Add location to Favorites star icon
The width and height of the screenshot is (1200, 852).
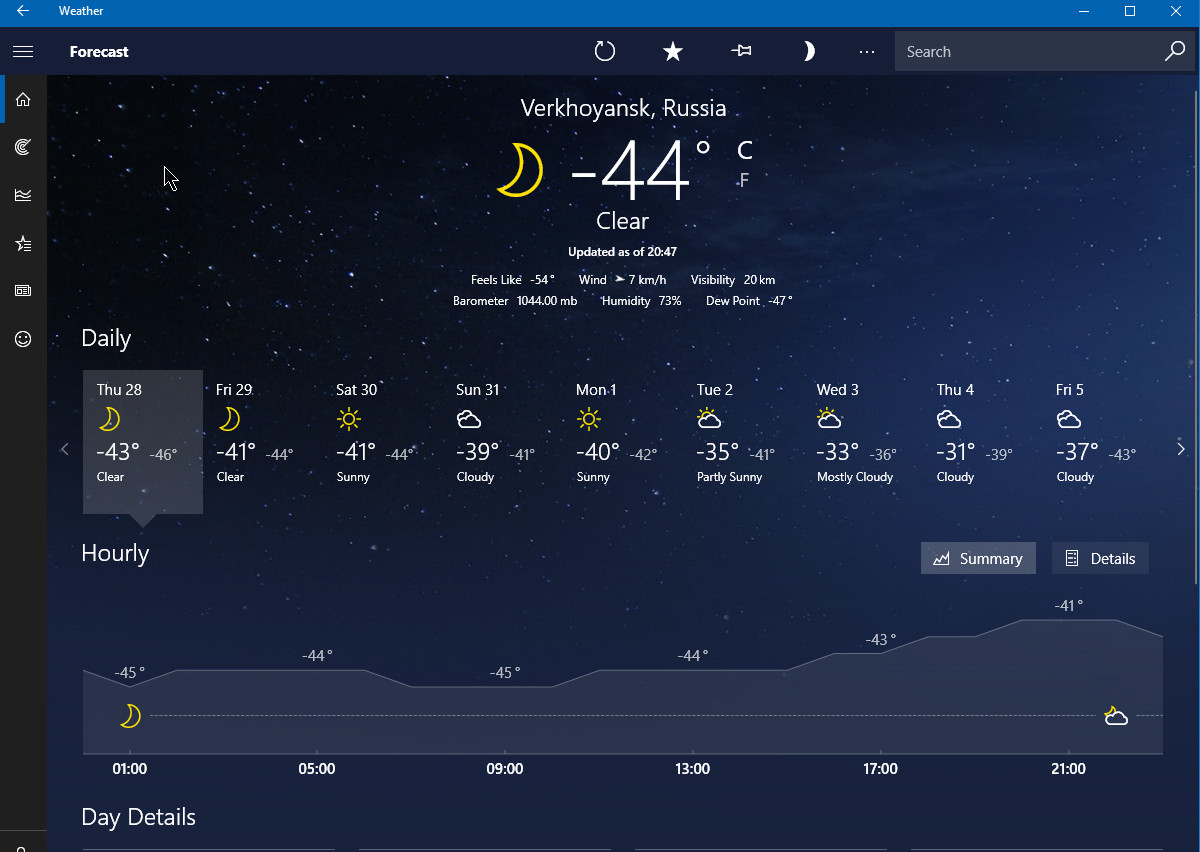click(x=673, y=52)
